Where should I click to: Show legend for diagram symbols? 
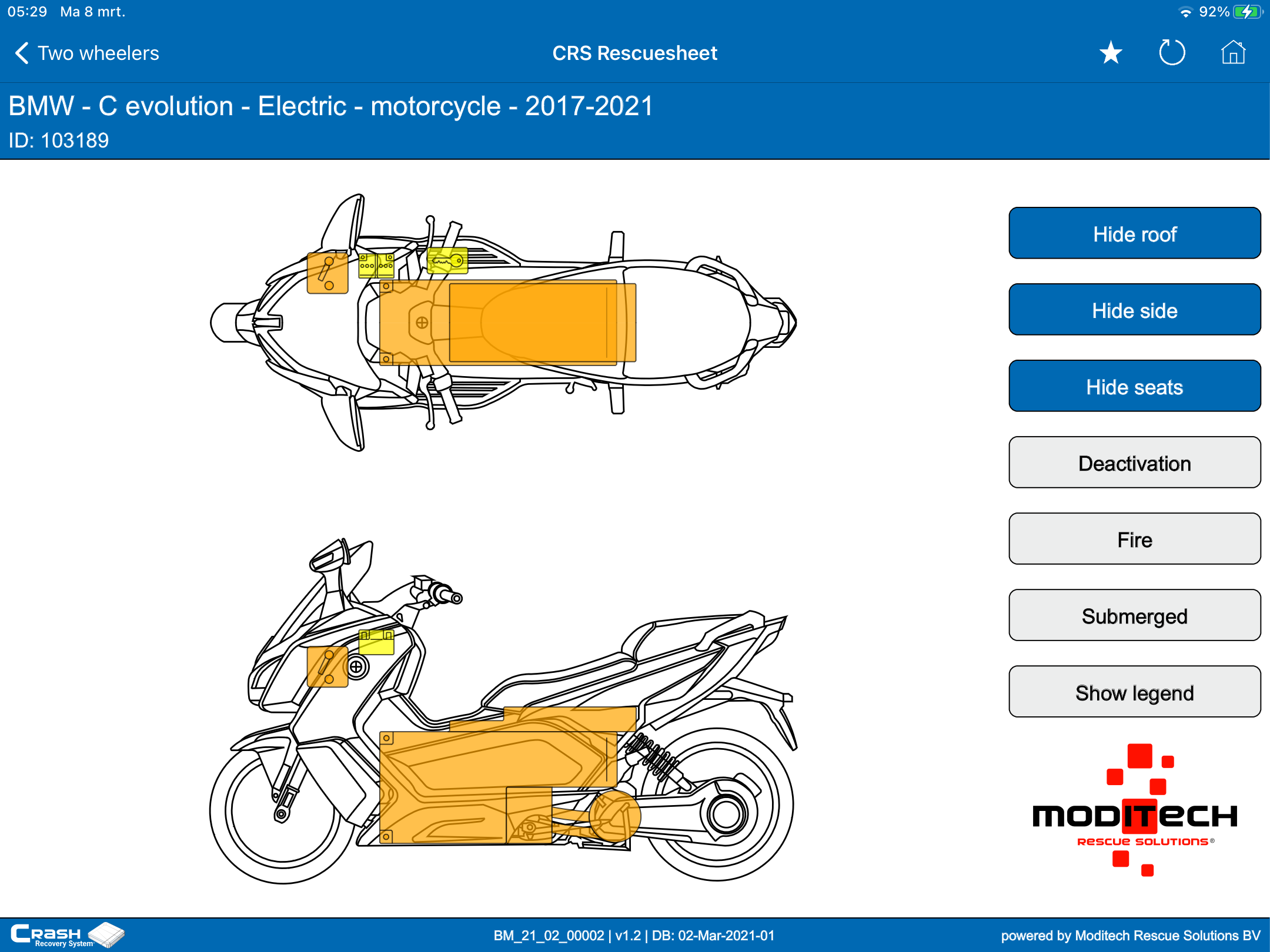pos(1135,692)
